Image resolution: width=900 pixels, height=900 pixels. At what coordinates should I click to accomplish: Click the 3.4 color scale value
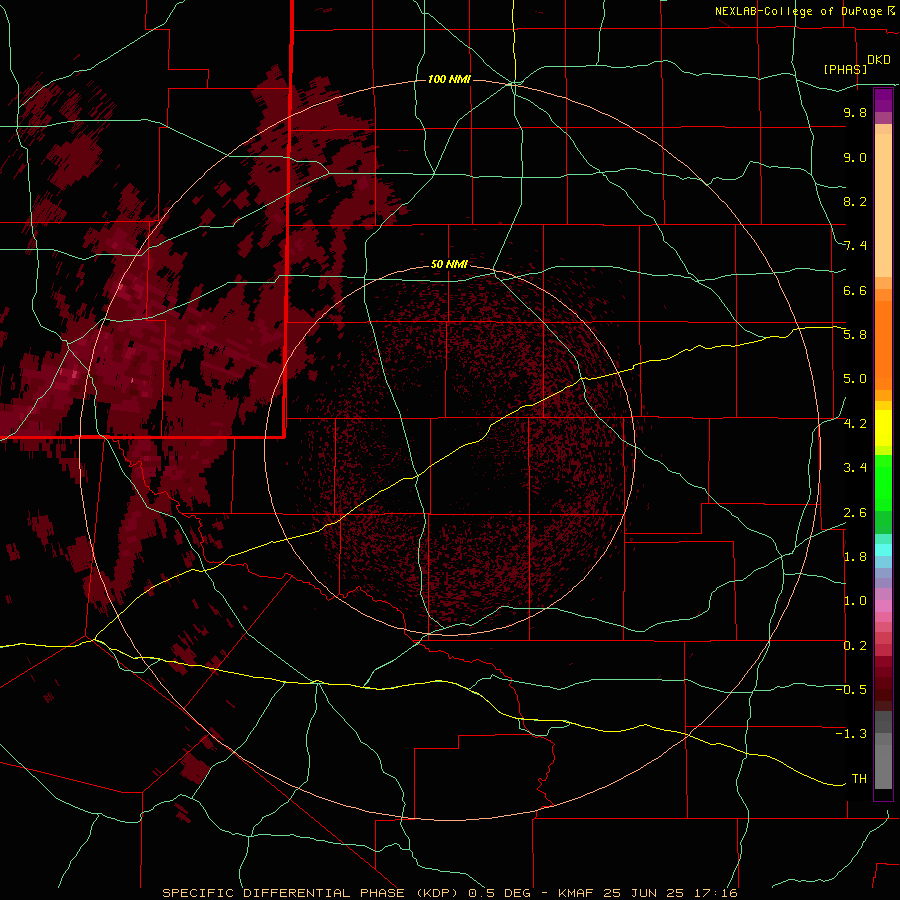pos(855,468)
